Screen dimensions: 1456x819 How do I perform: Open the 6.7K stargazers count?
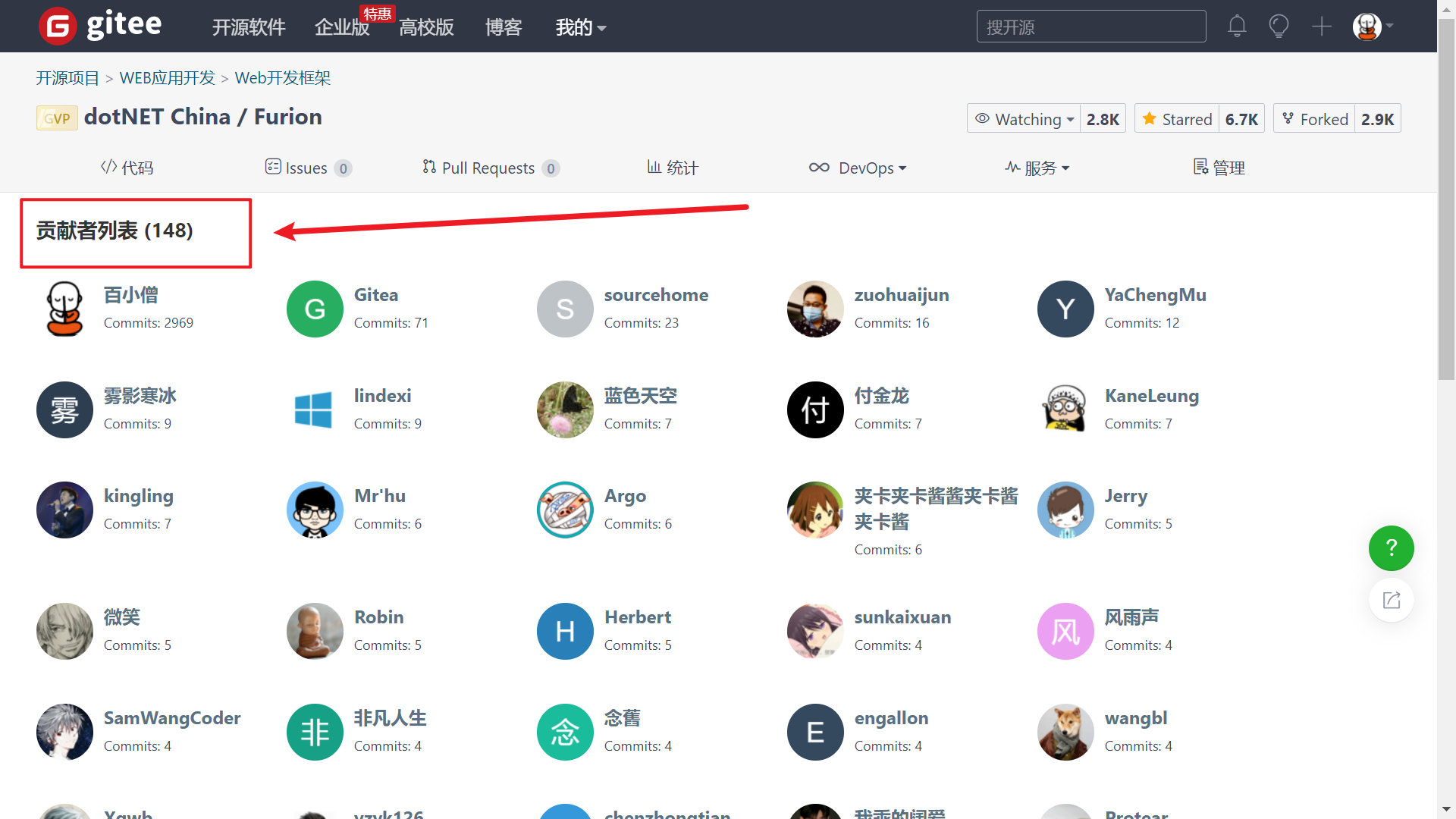pos(1241,119)
